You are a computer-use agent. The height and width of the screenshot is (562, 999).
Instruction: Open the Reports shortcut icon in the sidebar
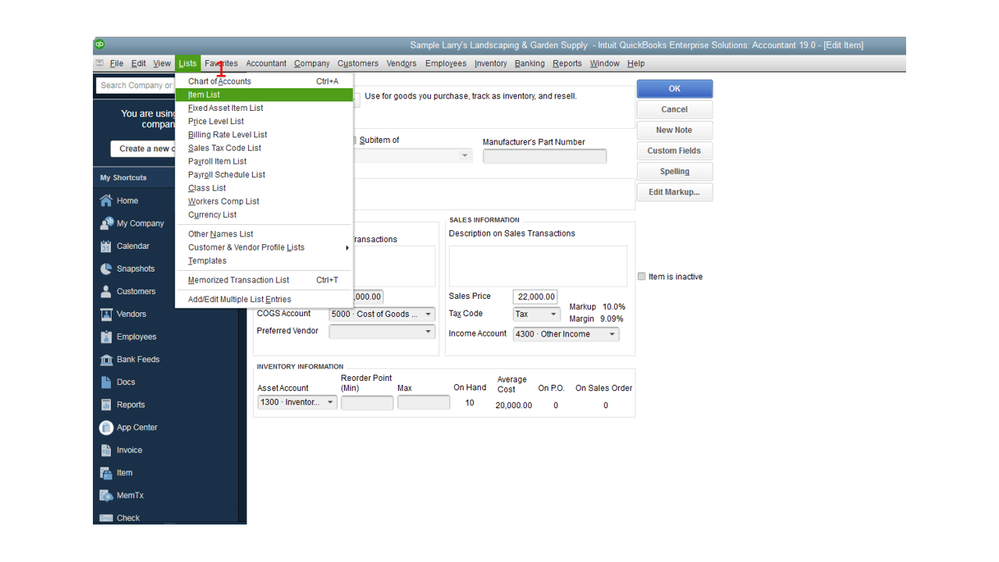(x=106, y=405)
